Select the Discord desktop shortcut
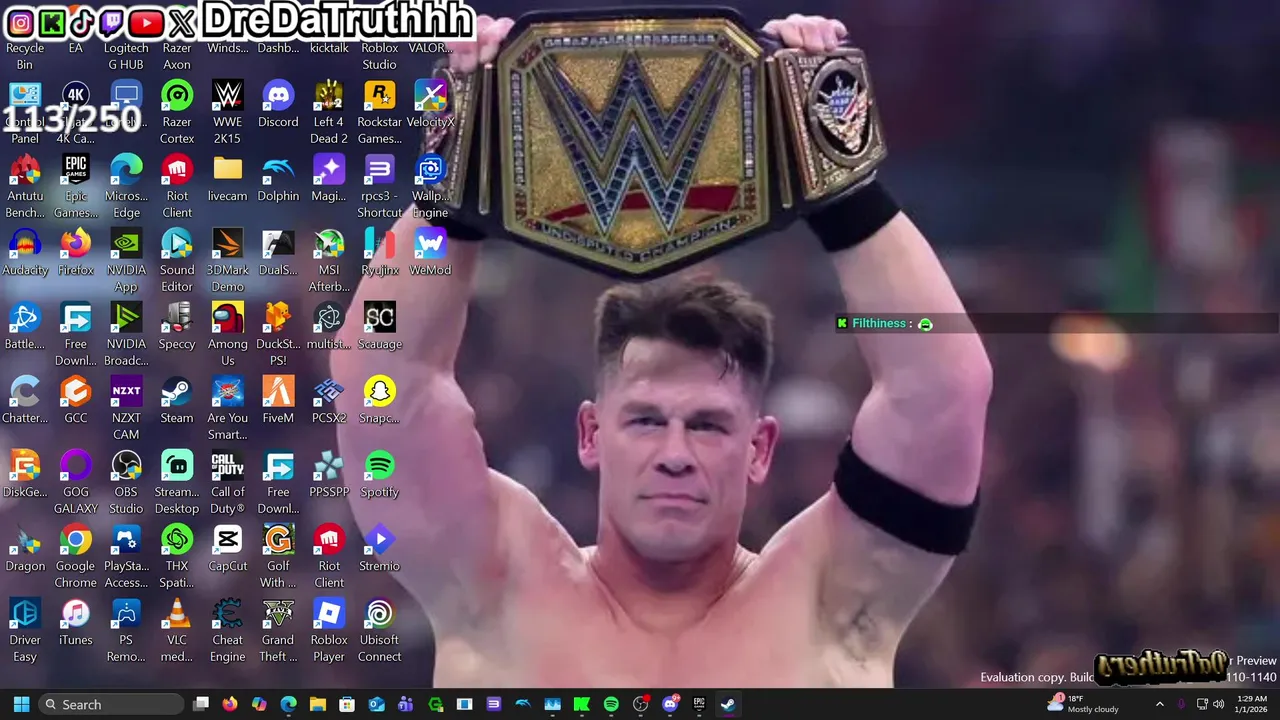This screenshot has height=720, width=1280. [278, 104]
